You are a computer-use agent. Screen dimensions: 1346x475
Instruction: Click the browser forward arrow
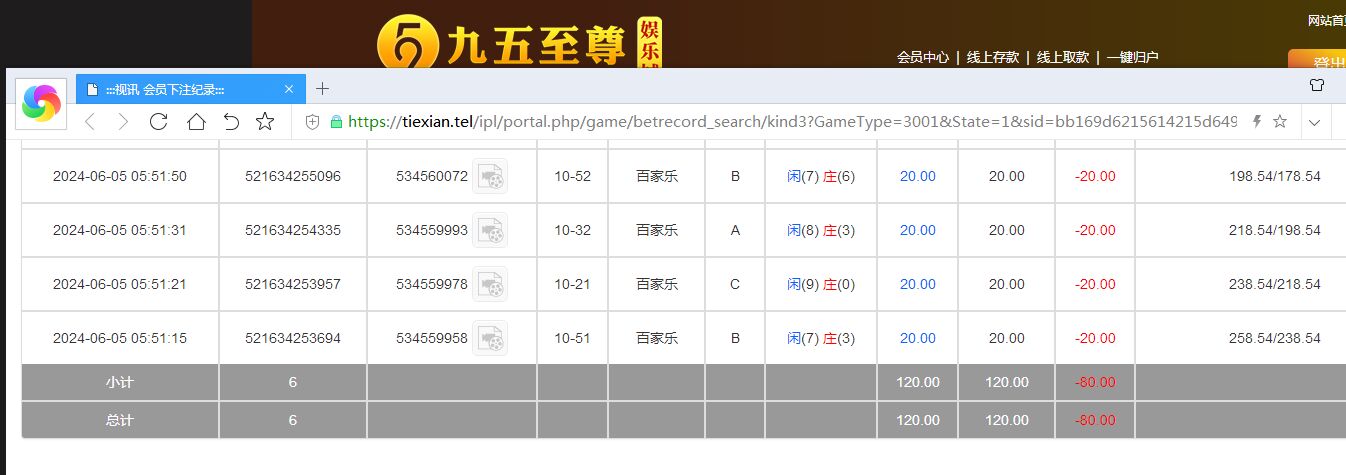[x=123, y=122]
